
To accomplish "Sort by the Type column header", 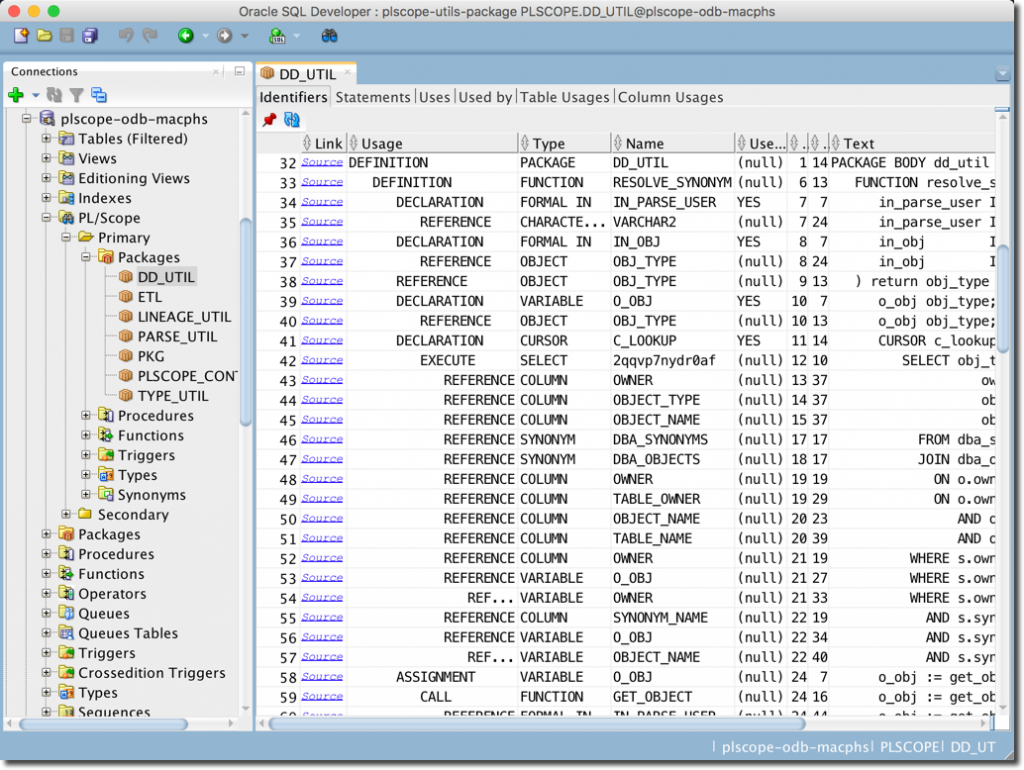I will pos(564,143).
